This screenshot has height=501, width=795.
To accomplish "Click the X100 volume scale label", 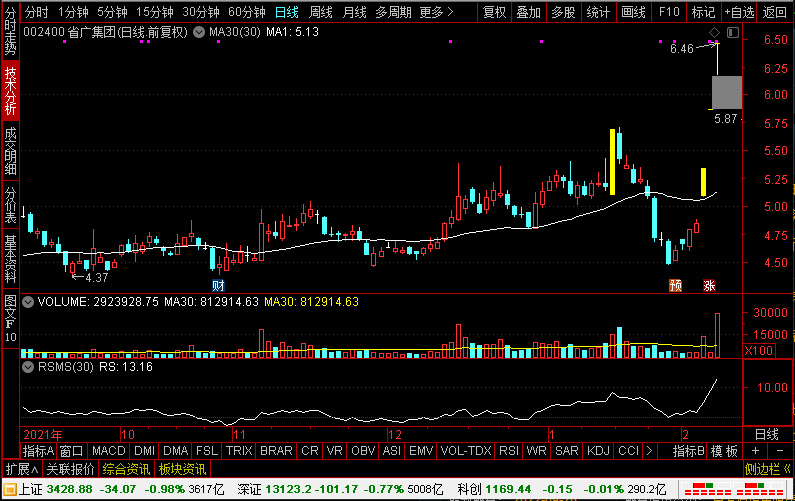I will tap(759, 350).
